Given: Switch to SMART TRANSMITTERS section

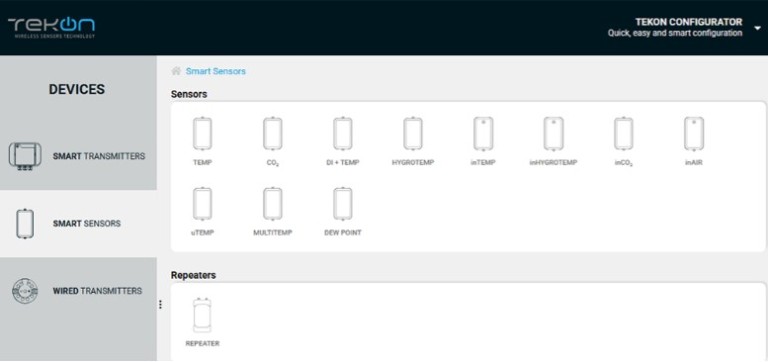Looking at the screenshot, I should point(78,156).
